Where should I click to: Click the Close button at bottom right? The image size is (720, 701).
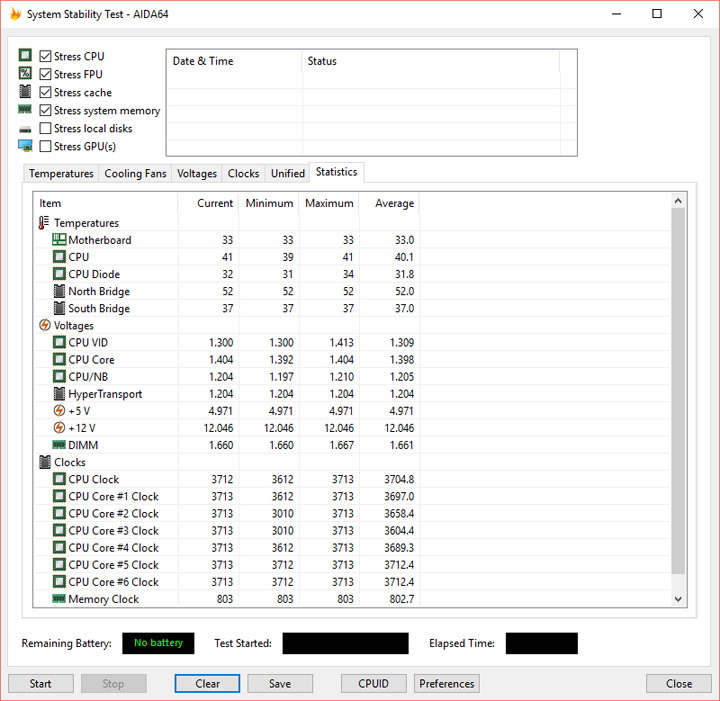(x=679, y=684)
